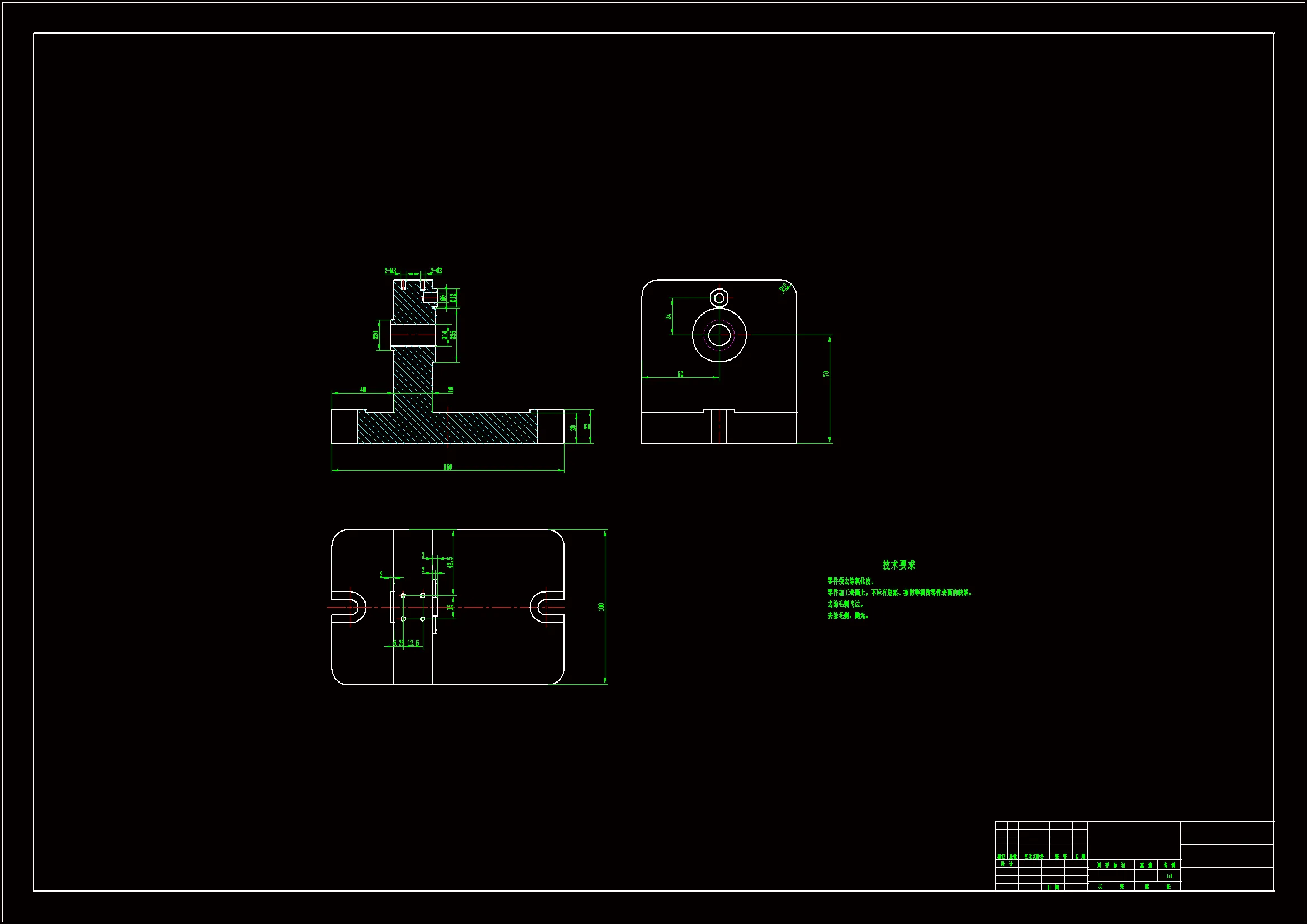Click the 100 width dimension of the plan view
This screenshot has width=1307, height=924.
[601, 607]
